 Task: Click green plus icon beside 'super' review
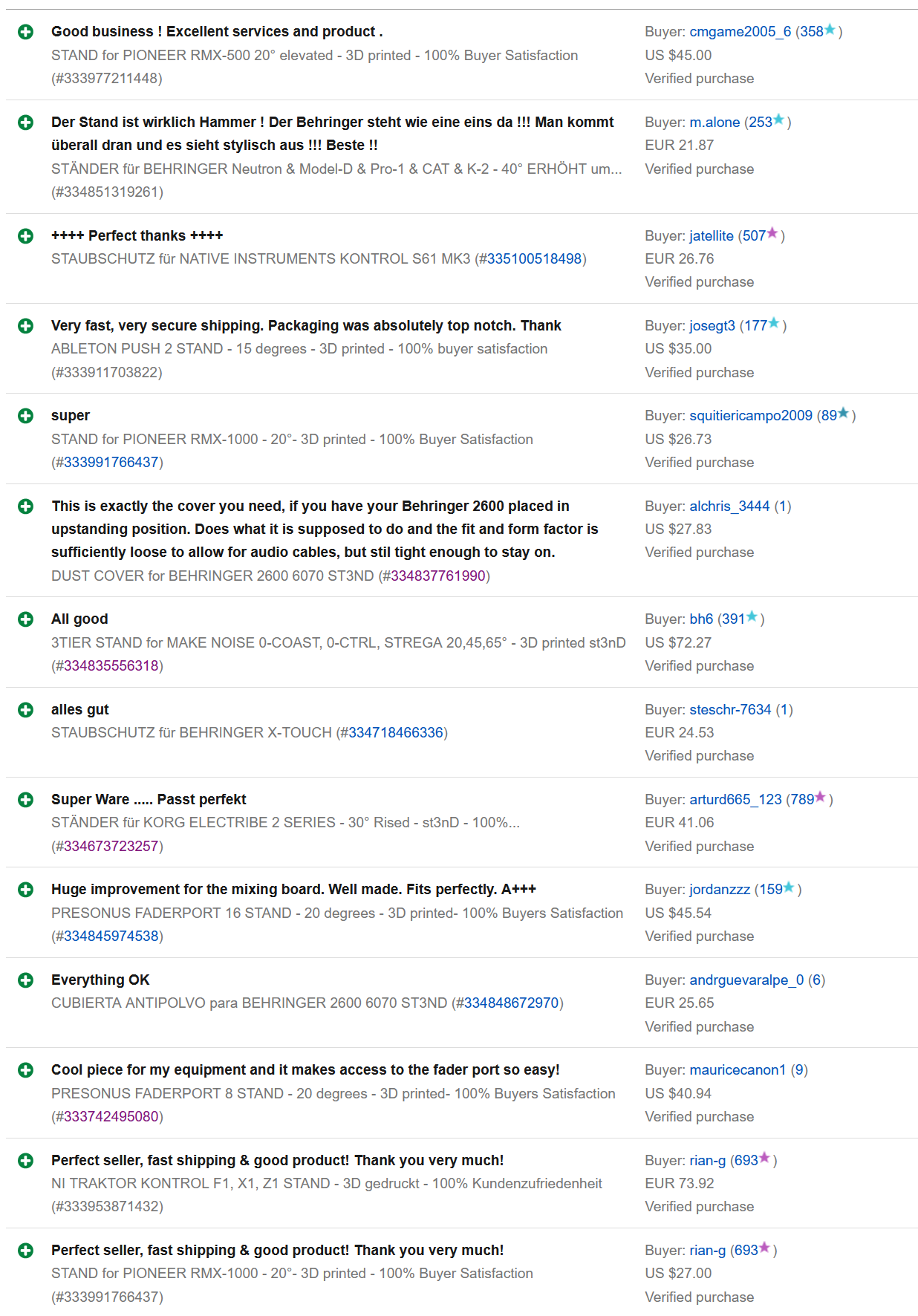coord(25,416)
